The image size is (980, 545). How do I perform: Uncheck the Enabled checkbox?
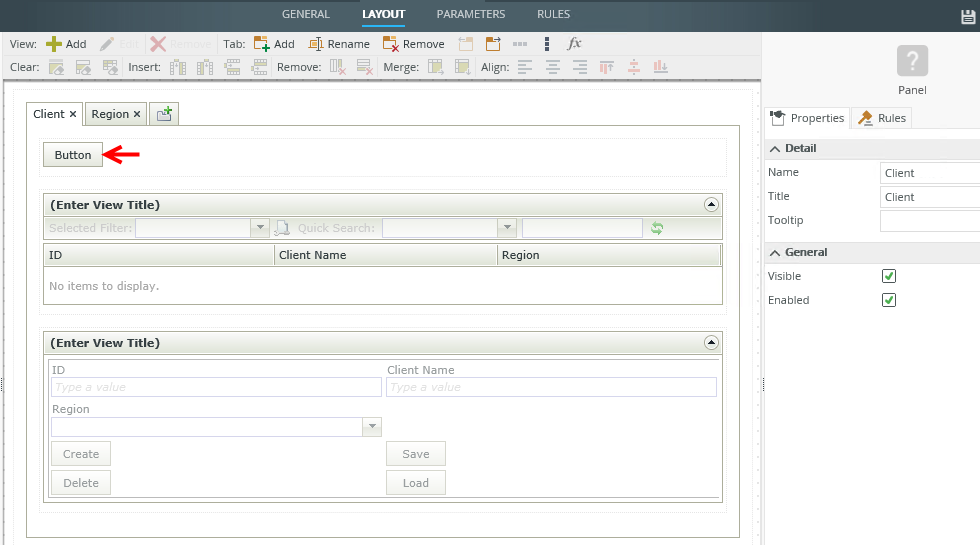889,300
